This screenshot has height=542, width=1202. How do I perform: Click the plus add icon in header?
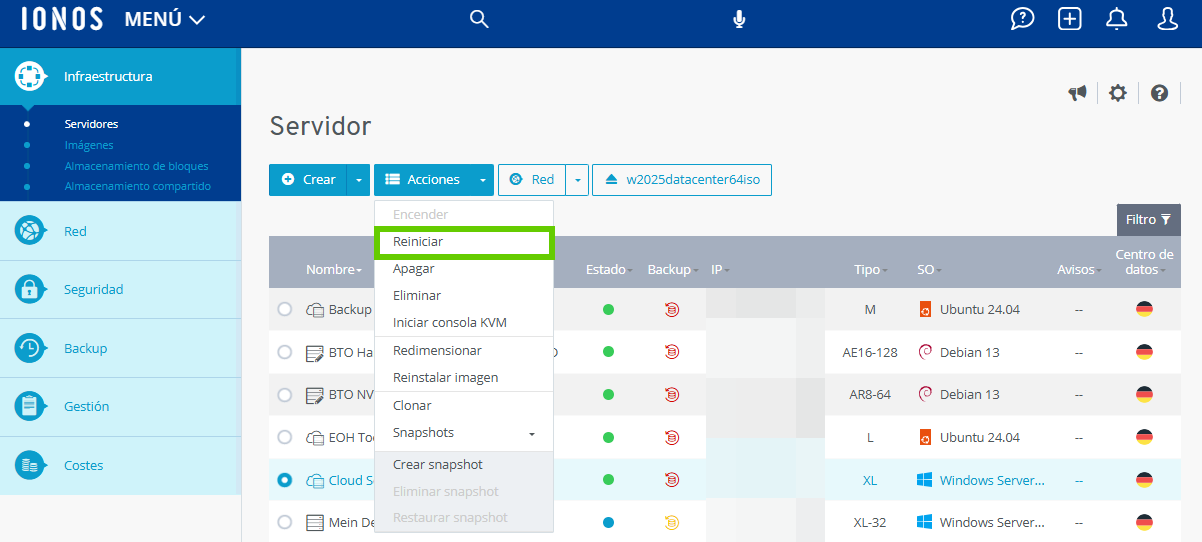tap(1070, 19)
